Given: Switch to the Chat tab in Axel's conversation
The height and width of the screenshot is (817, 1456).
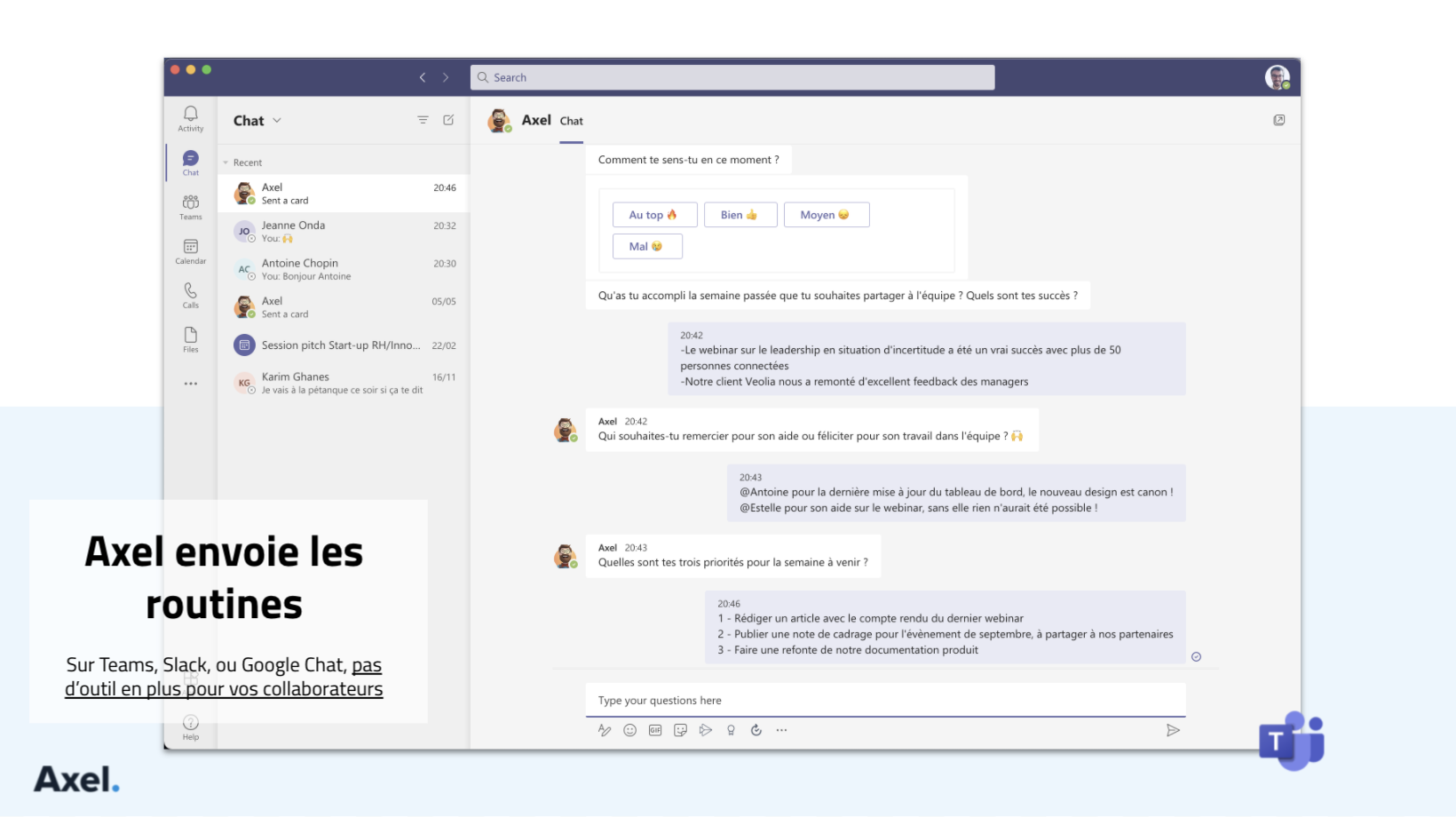Looking at the screenshot, I should pos(571,121).
